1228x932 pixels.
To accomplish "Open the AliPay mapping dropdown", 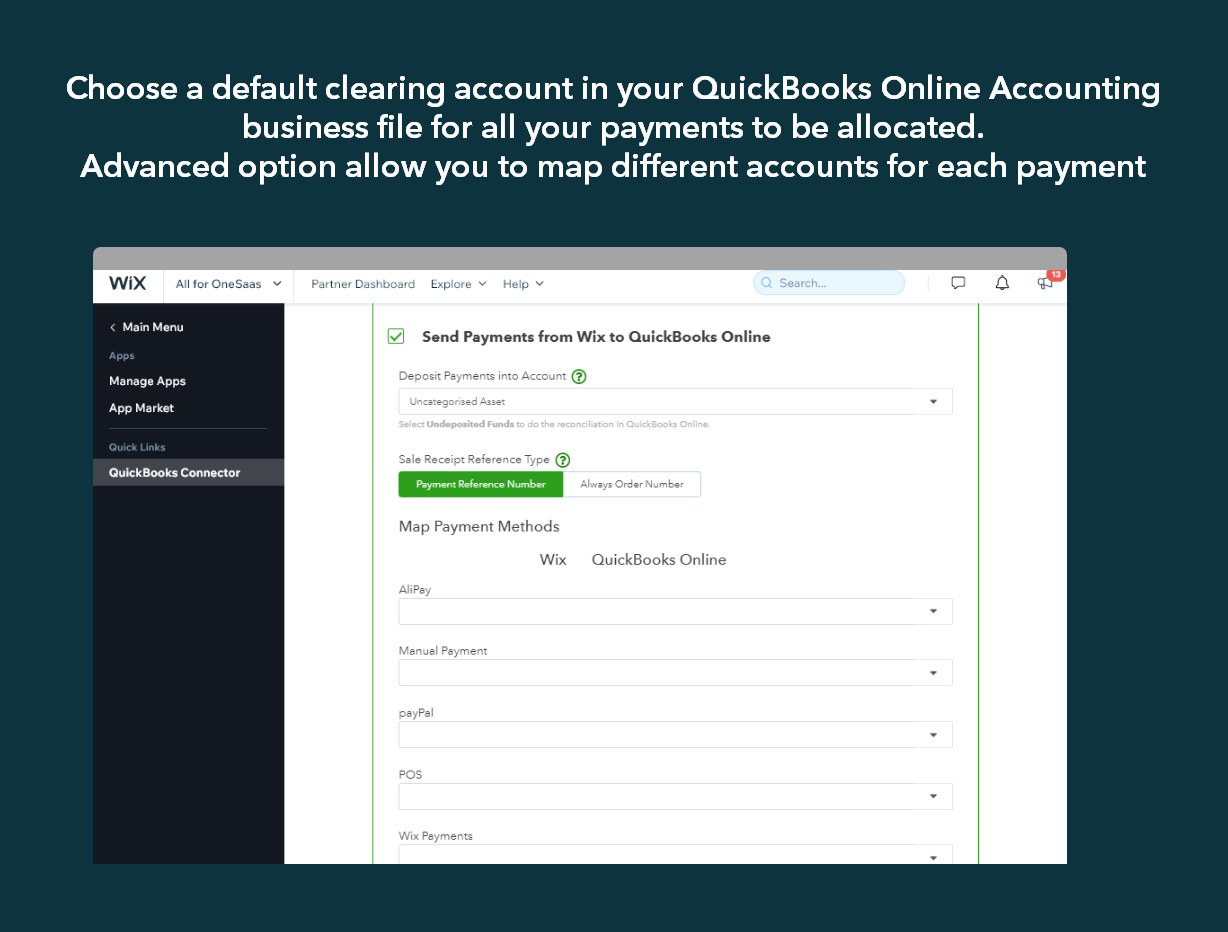I will 675,611.
